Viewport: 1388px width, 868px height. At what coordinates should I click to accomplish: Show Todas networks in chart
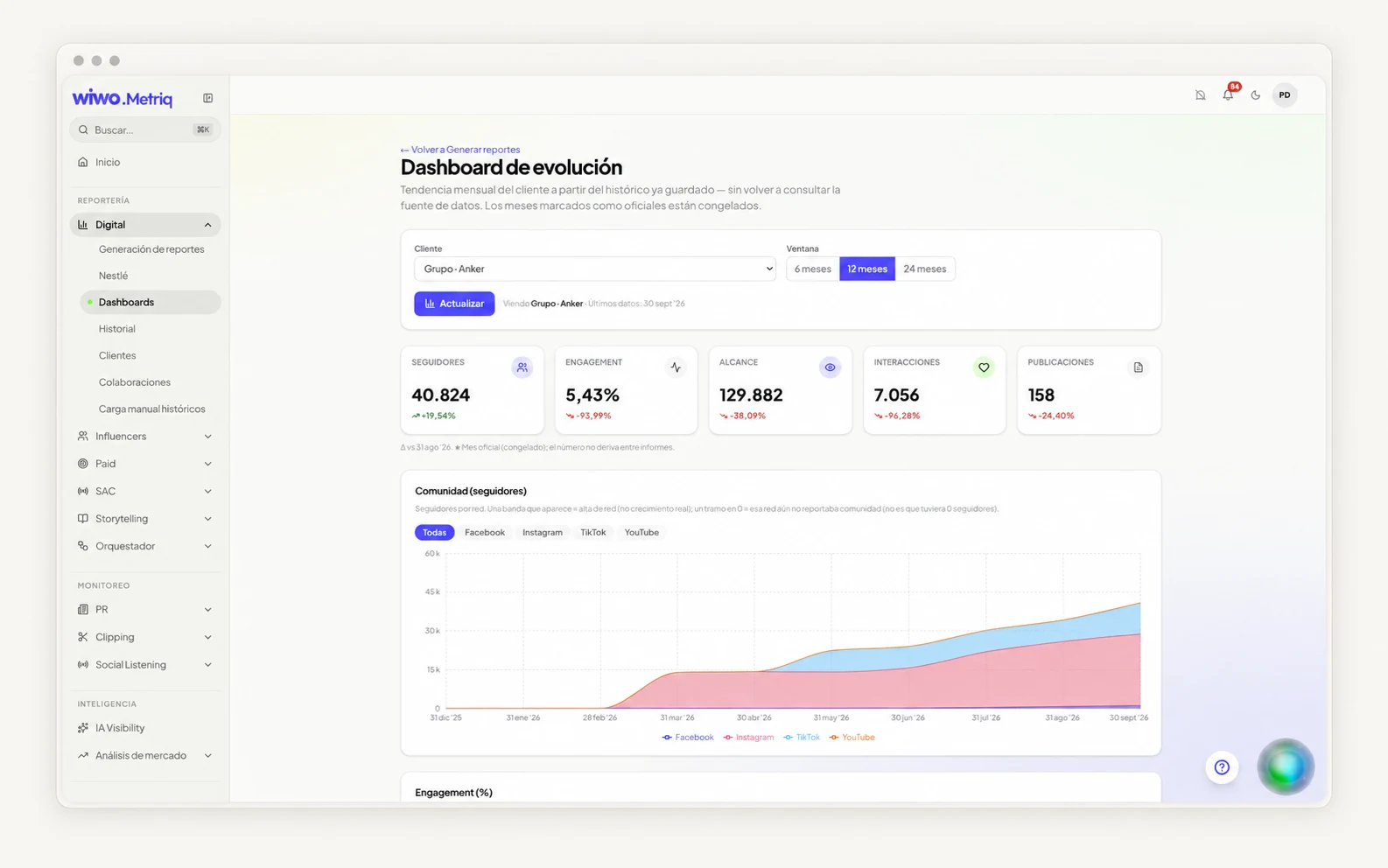[434, 532]
